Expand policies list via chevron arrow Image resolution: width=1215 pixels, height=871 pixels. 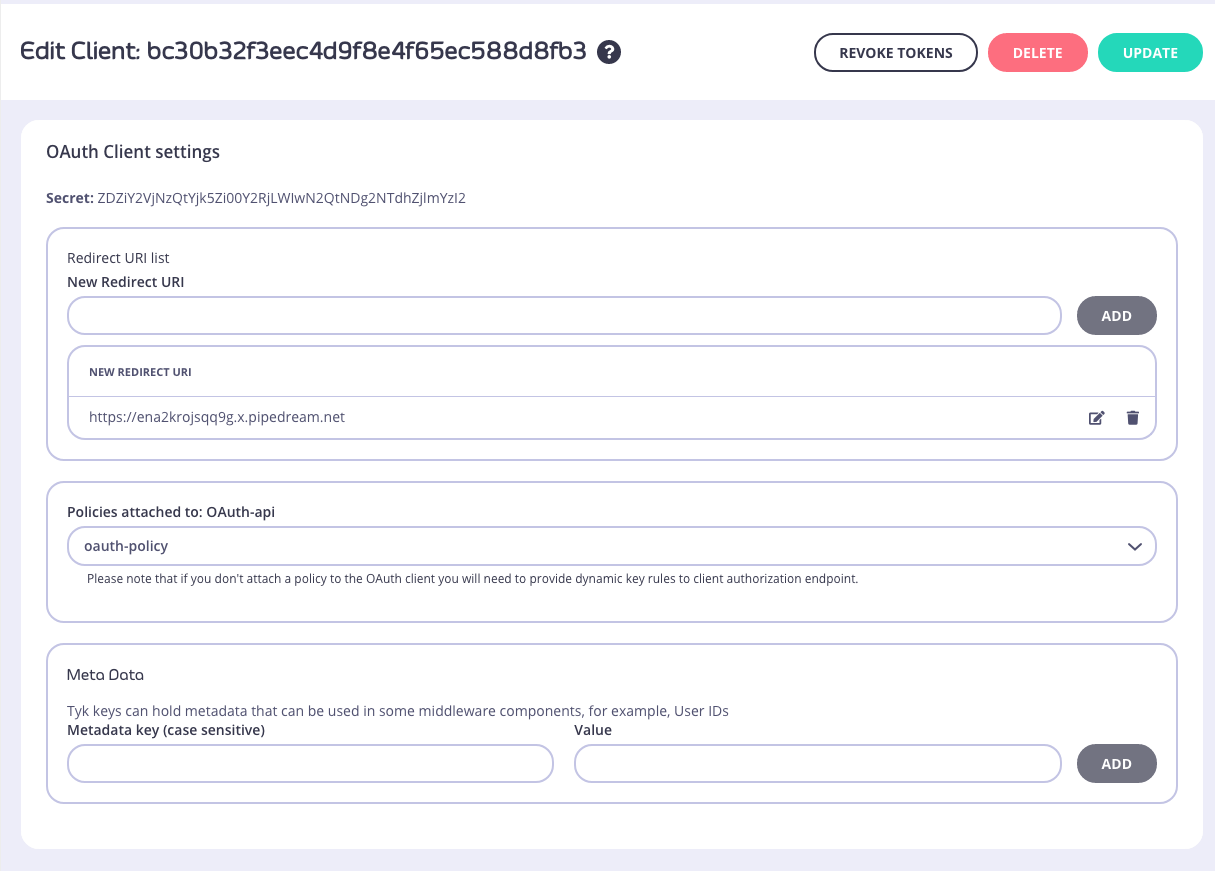pyautogui.click(x=1134, y=547)
